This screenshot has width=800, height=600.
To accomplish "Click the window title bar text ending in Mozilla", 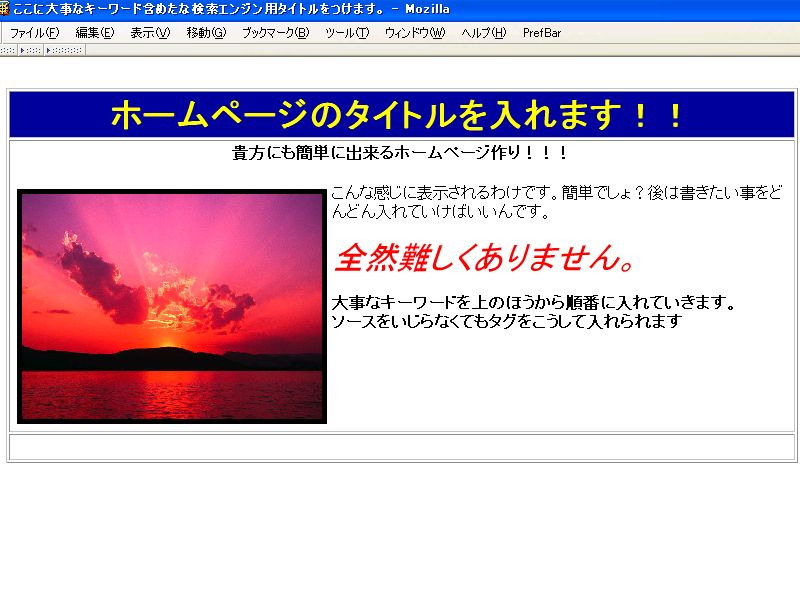I will [231, 9].
